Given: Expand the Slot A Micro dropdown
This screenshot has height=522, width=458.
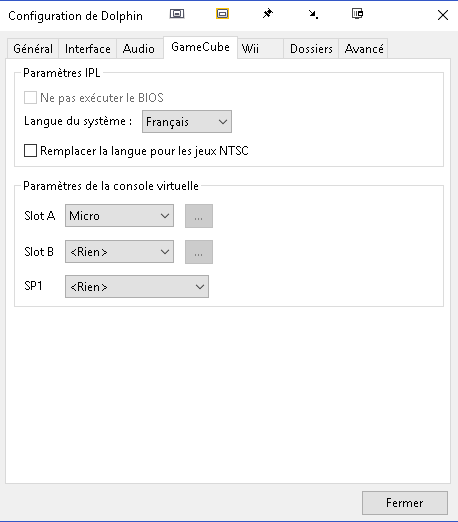Looking at the screenshot, I should point(119,216).
